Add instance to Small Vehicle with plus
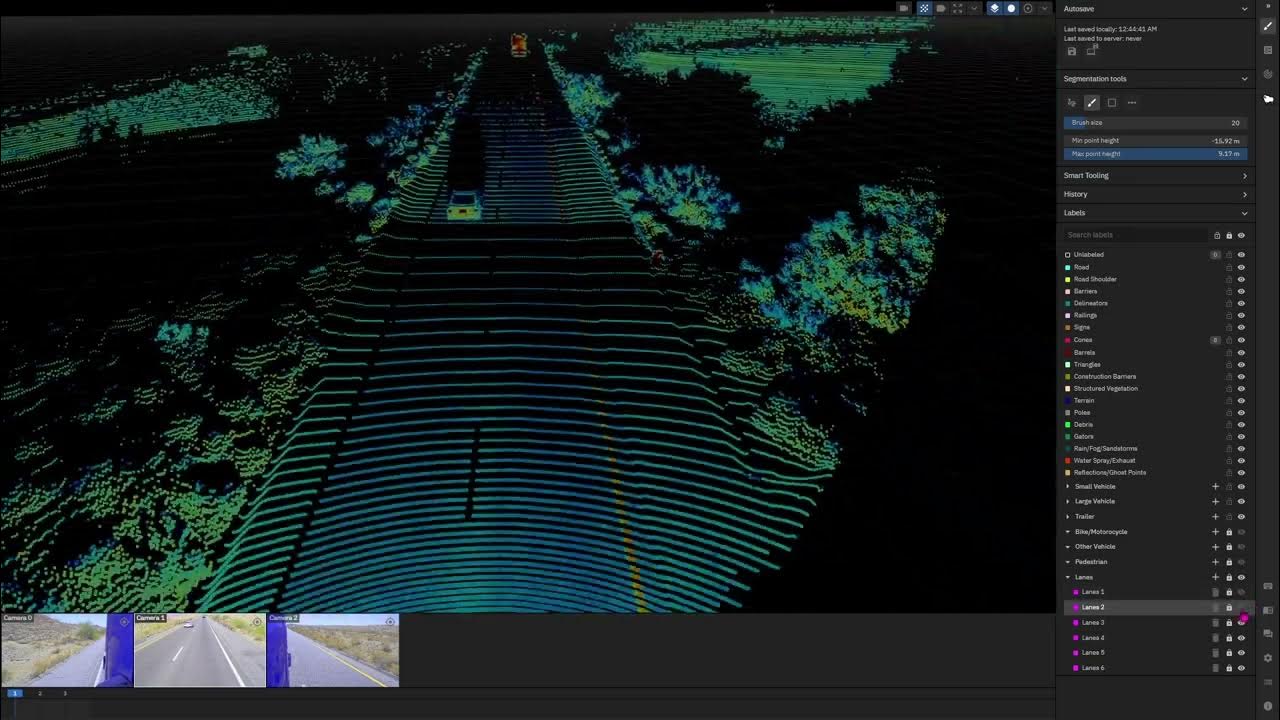Screen dimensions: 1280x720 point(1216,487)
